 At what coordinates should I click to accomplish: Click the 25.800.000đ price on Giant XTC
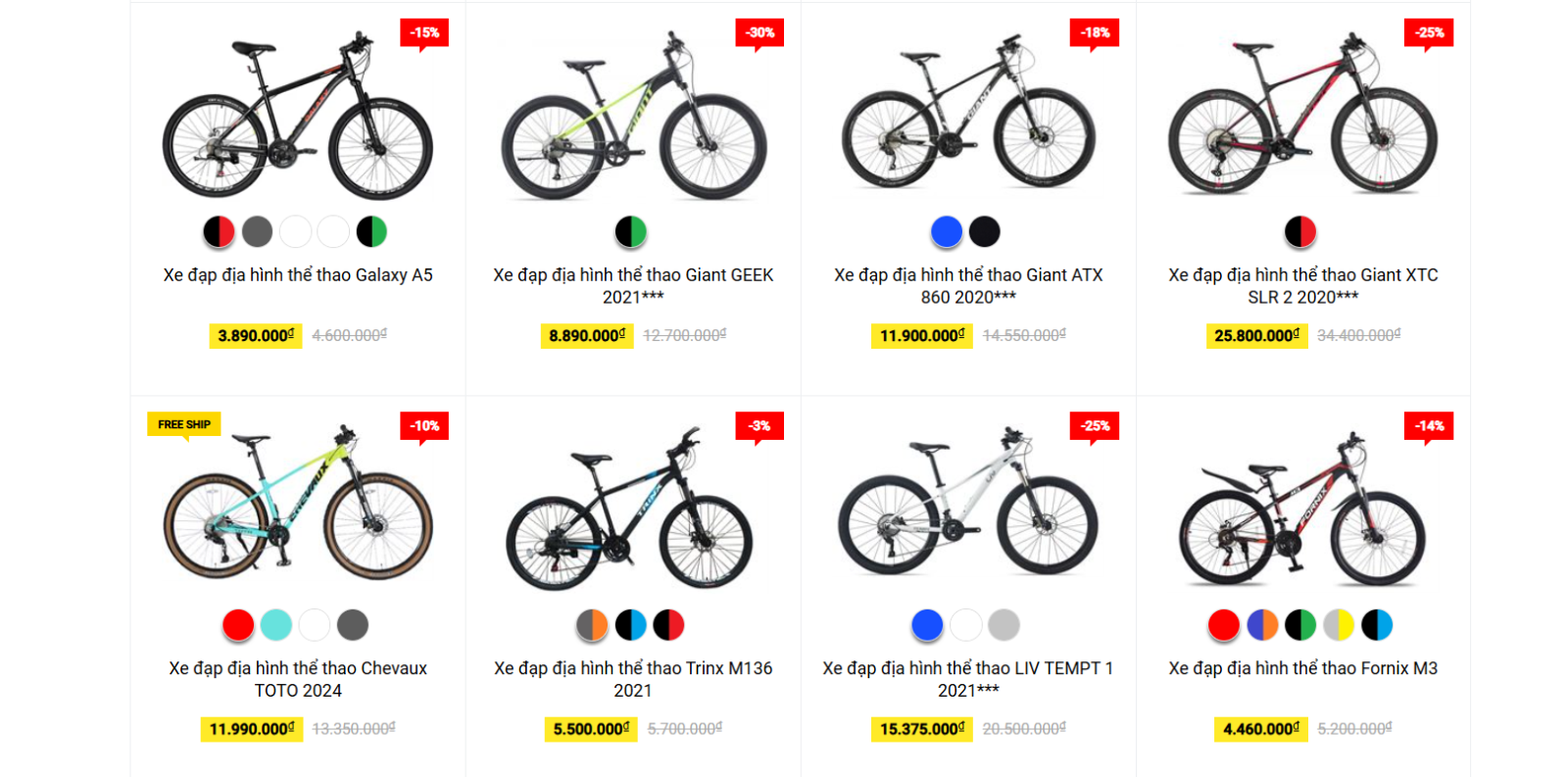pyautogui.click(x=1256, y=336)
